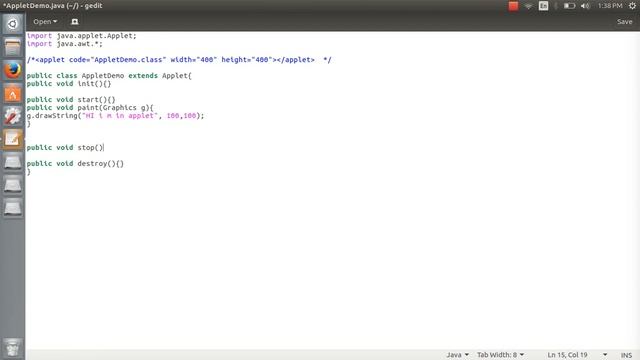The height and width of the screenshot is (360, 640).
Task: Click the gedit window title AppletDemo.java
Action: click(x=52, y=6)
